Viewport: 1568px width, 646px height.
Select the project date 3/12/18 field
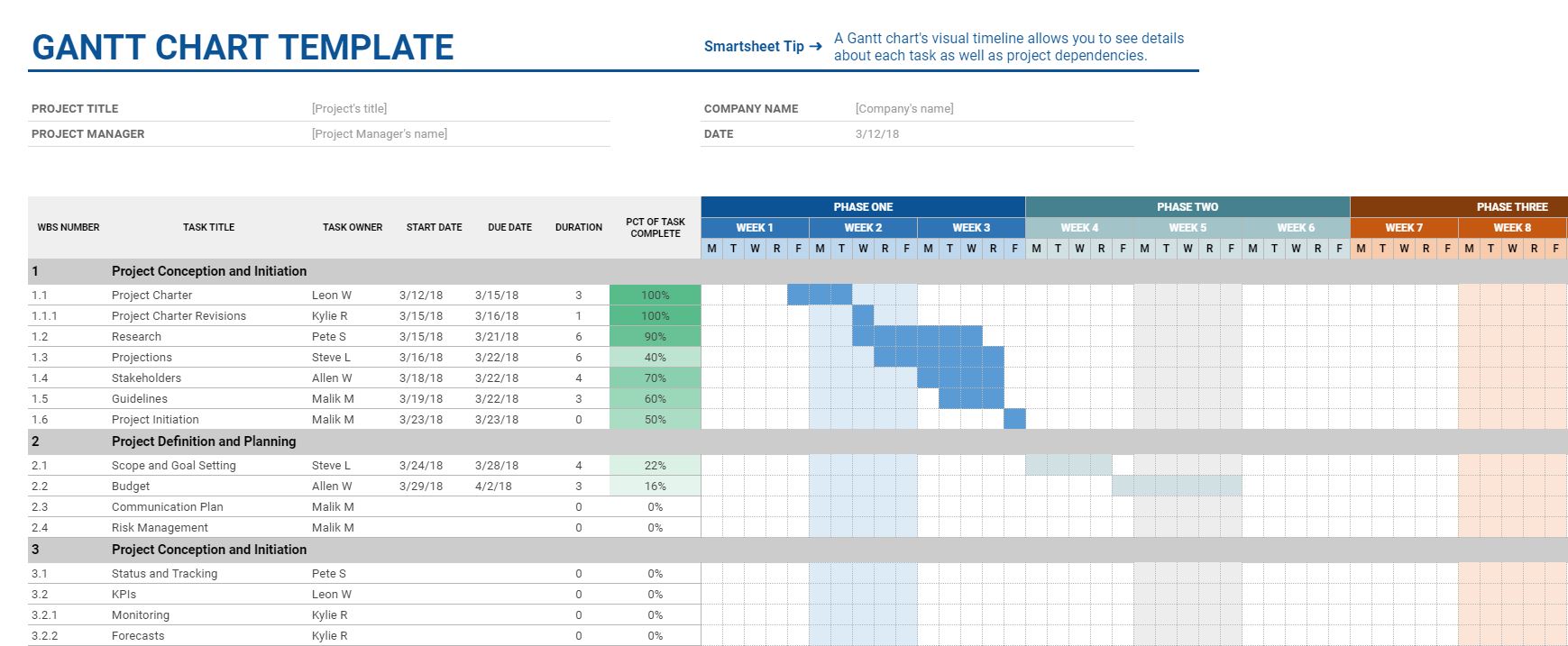click(x=877, y=134)
